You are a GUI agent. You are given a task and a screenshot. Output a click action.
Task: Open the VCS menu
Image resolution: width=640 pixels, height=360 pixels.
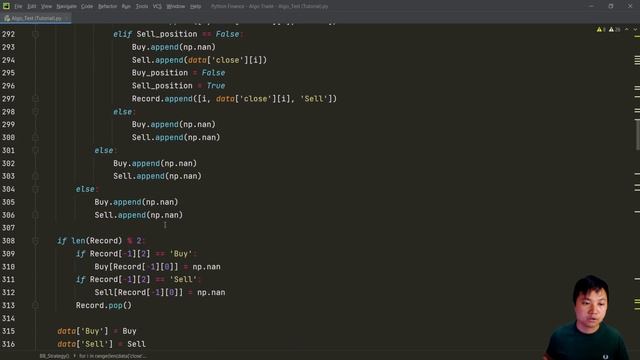tap(157, 7)
